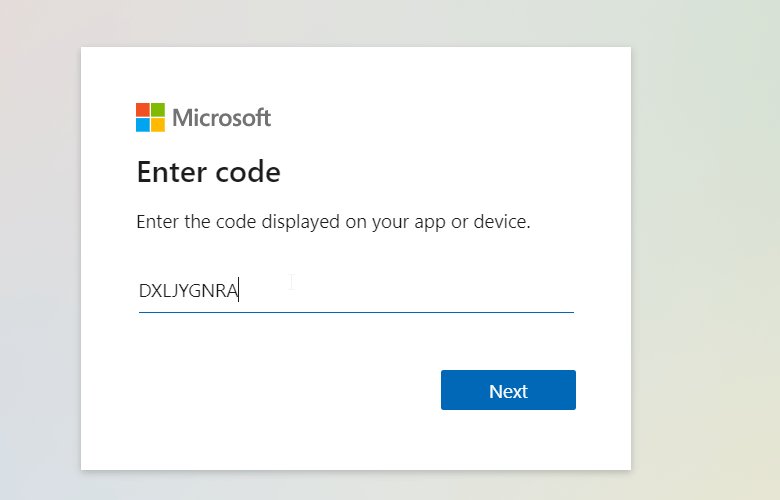Screen dimensions: 780x500
Task: Click the green square in Microsoft logo
Action: [158, 110]
